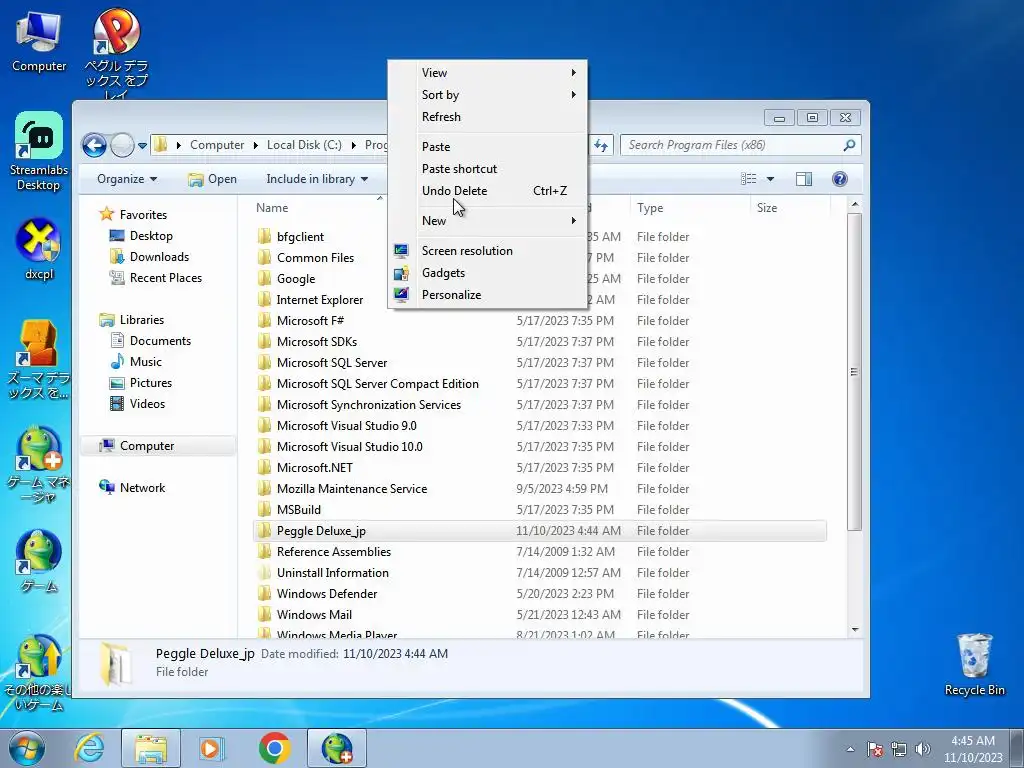1024x768 pixels.
Task: Click the Open toolbar button
Action: tap(212, 179)
